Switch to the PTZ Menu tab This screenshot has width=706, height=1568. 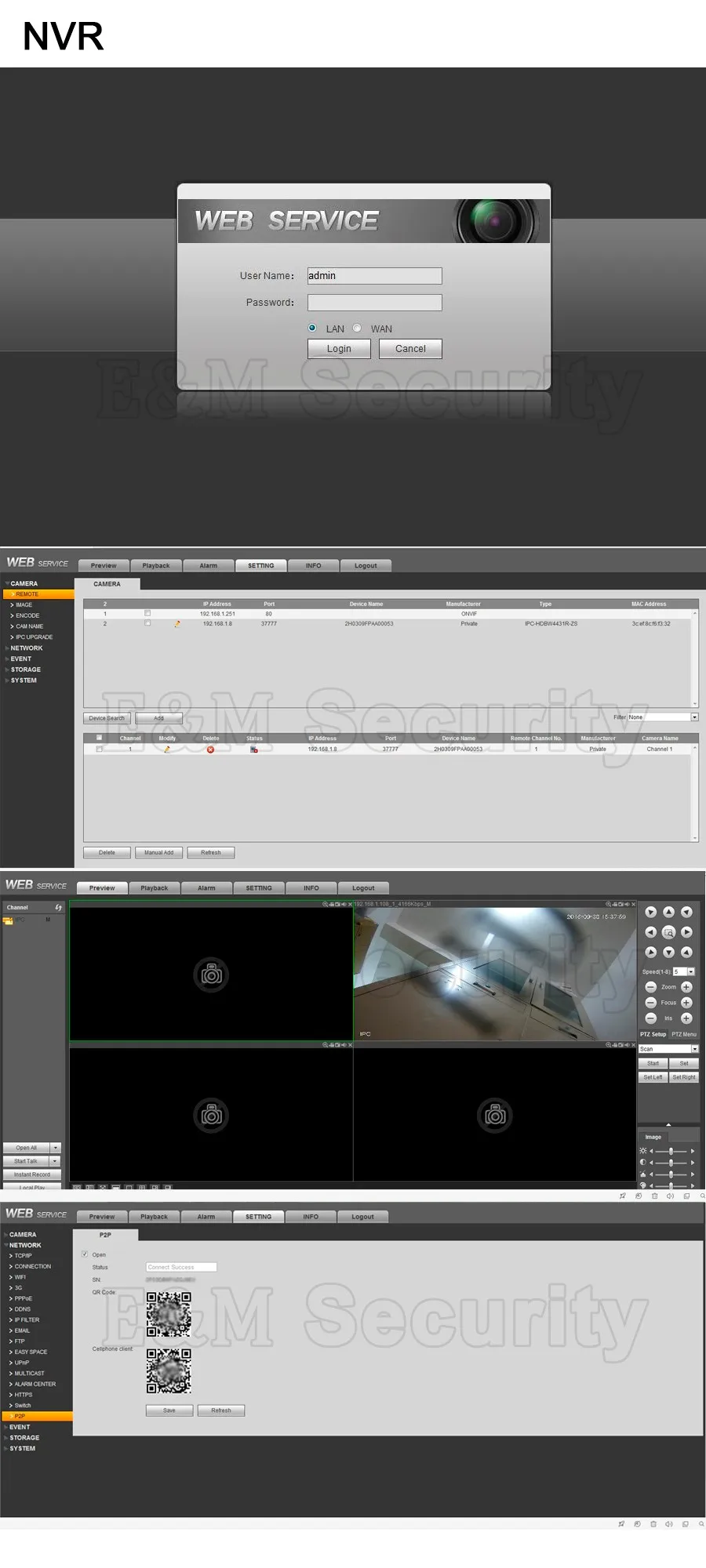pyautogui.click(x=684, y=1034)
